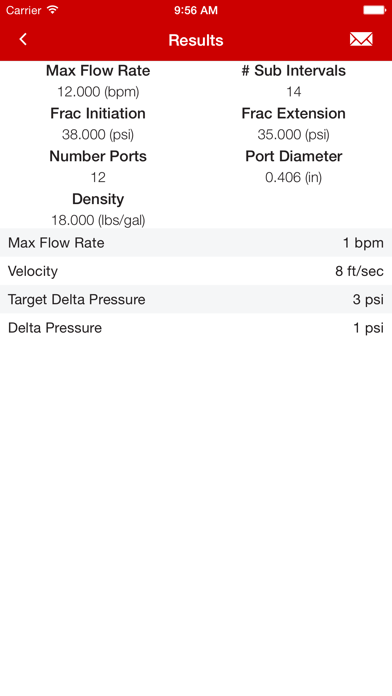The image size is (392, 696).
Task: Tap the Density heading
Action: (x=98, y=199)
